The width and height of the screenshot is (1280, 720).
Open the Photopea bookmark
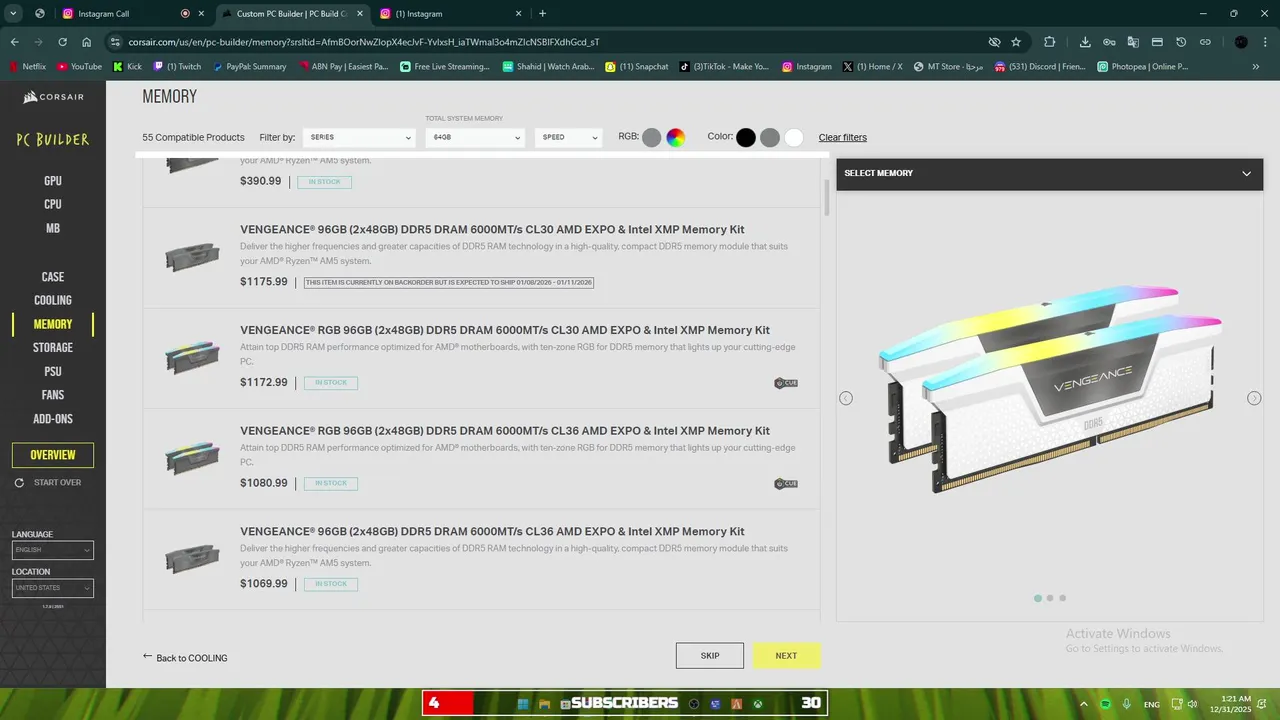click(1142, 67)
